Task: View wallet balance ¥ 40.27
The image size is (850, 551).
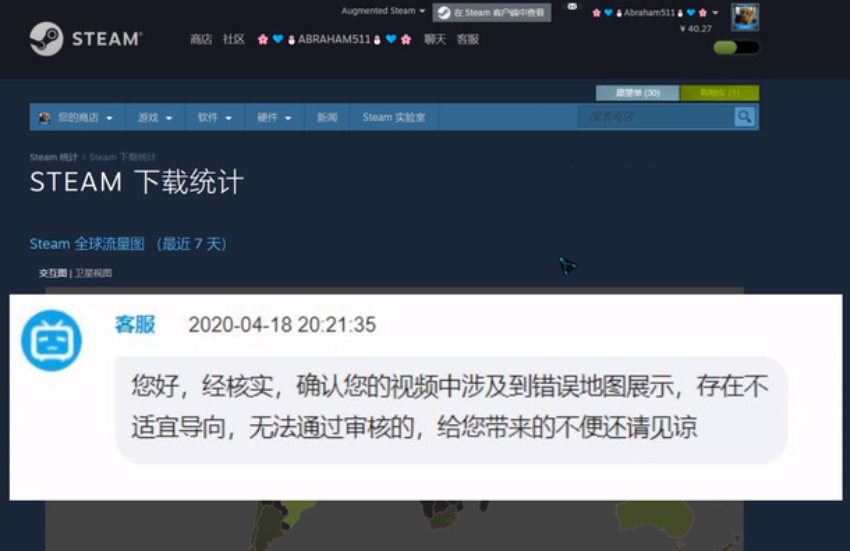Action: click(x=696, y=29)
